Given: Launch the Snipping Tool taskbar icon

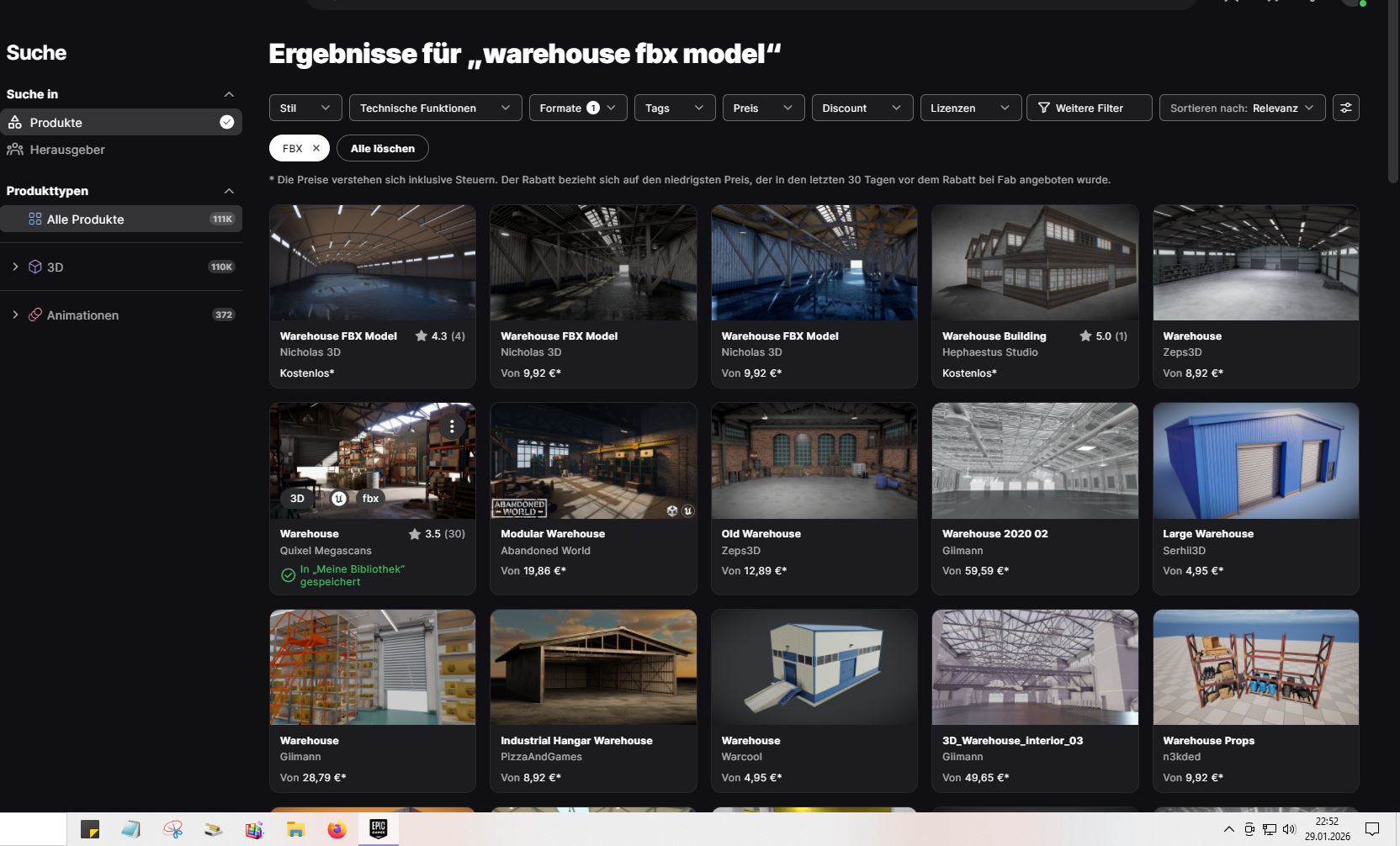Looking at the screenshot, I should pyautogui.click(x=172, y=830).
